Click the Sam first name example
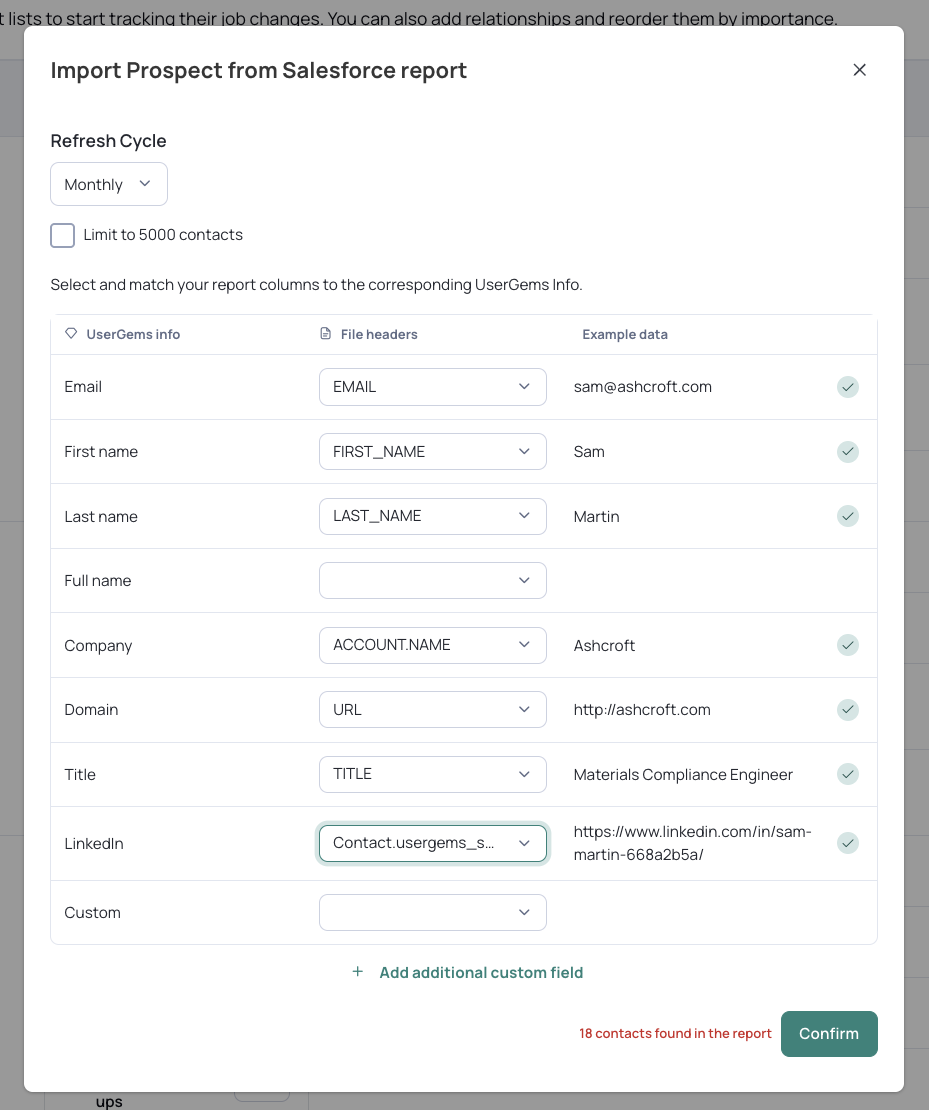 tap(588, 452)
